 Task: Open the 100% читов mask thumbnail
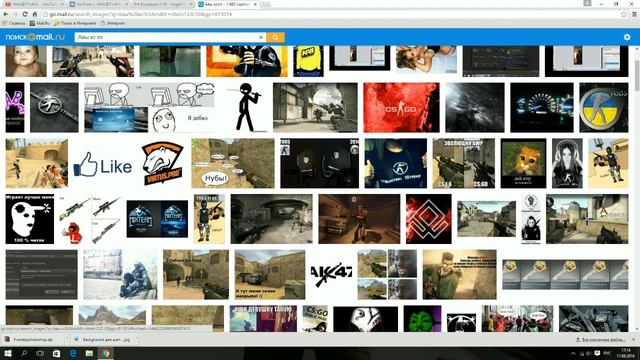pyautogui.click(x=29, y=219)
